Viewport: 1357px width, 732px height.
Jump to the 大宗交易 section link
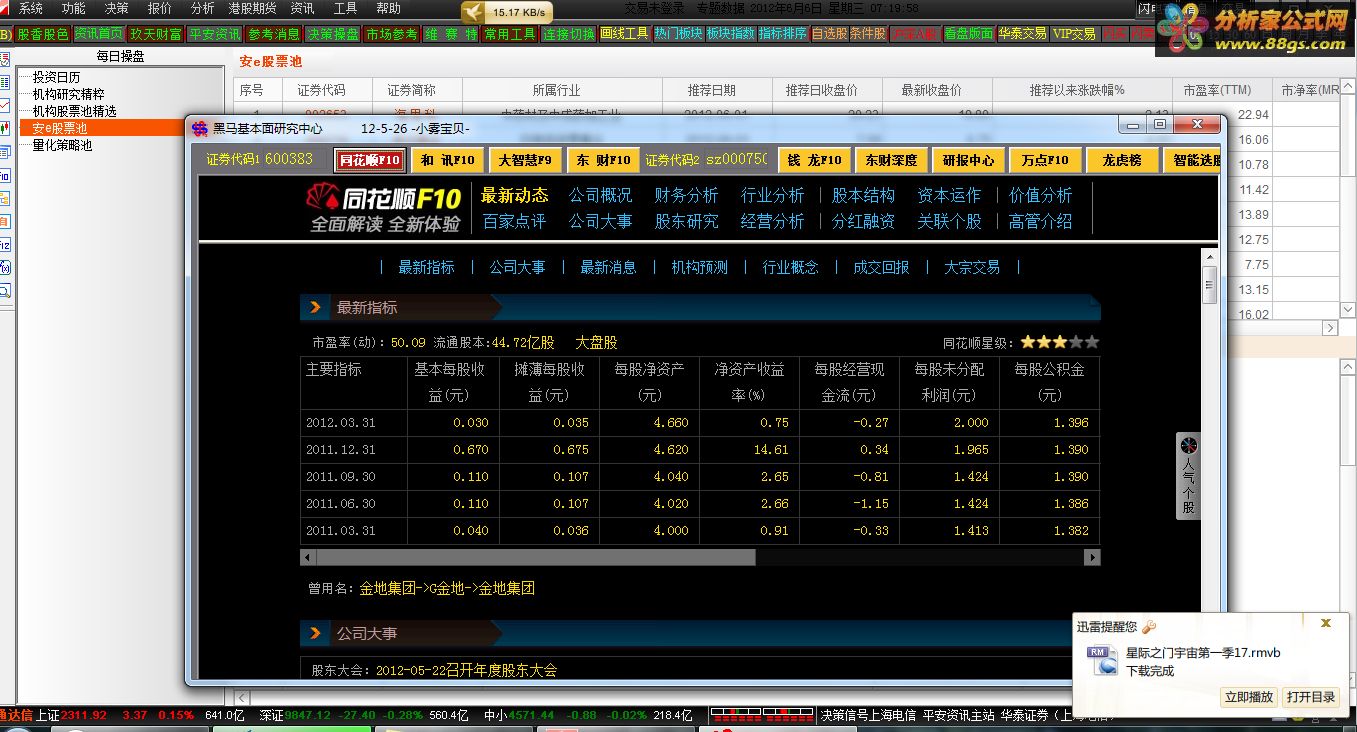tap(972, 267)
